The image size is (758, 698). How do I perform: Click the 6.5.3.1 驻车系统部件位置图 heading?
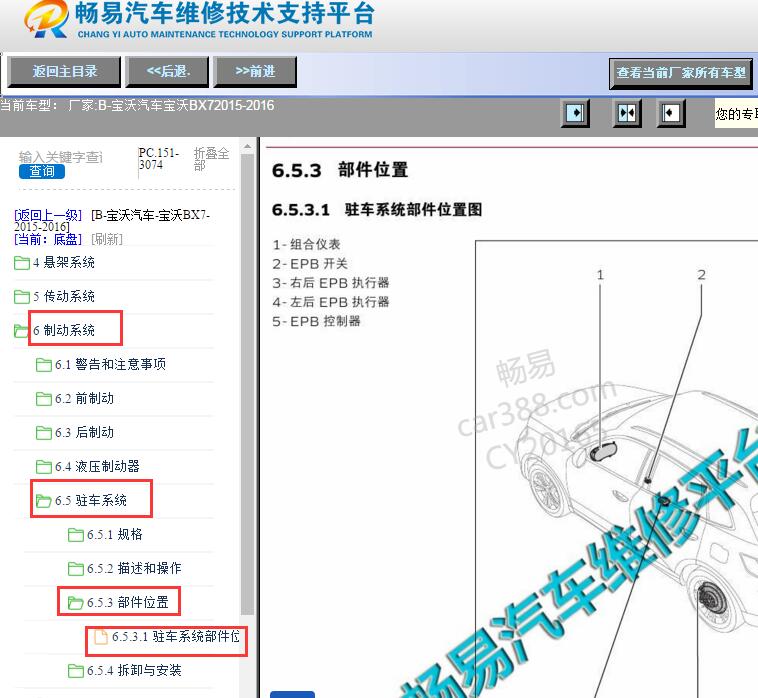(x=377, y=210)
